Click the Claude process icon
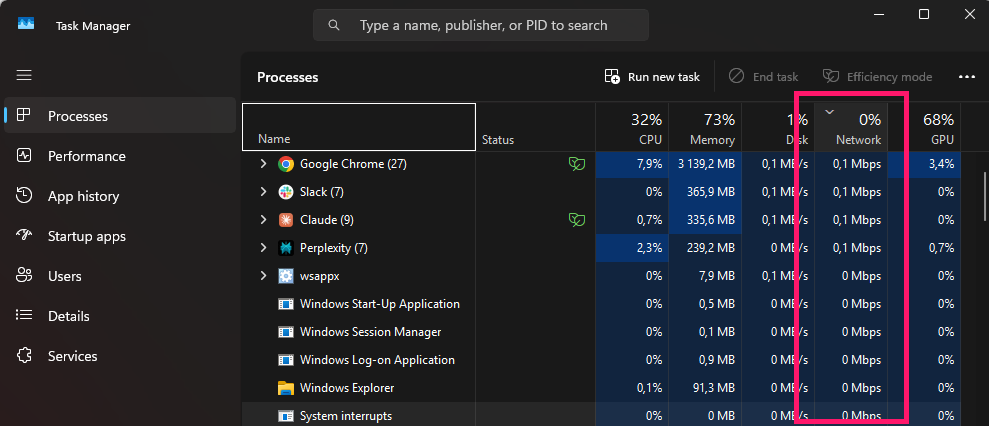This screenshot has height=426, width=989. pyautogui.click(x=286, y=220)
